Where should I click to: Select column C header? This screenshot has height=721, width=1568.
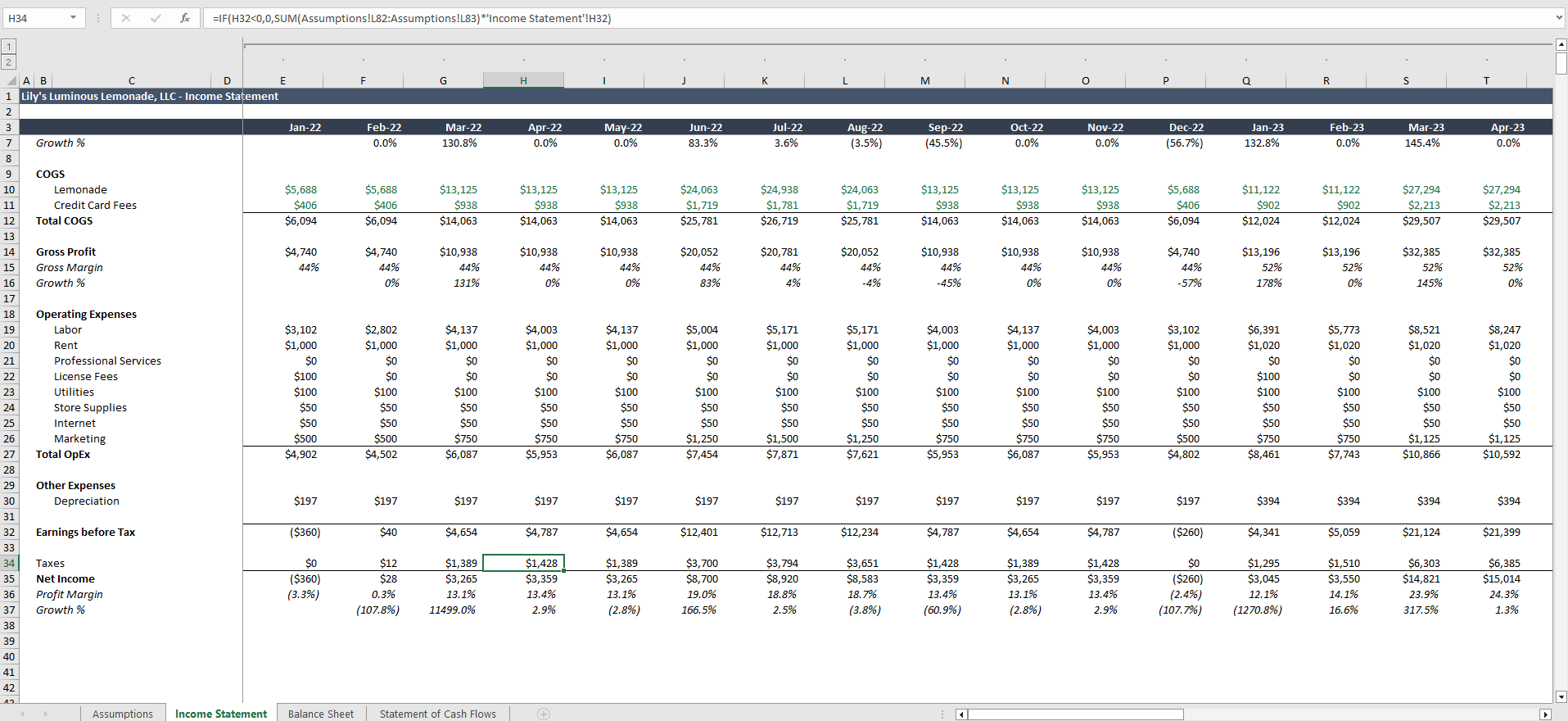(131, 80)
